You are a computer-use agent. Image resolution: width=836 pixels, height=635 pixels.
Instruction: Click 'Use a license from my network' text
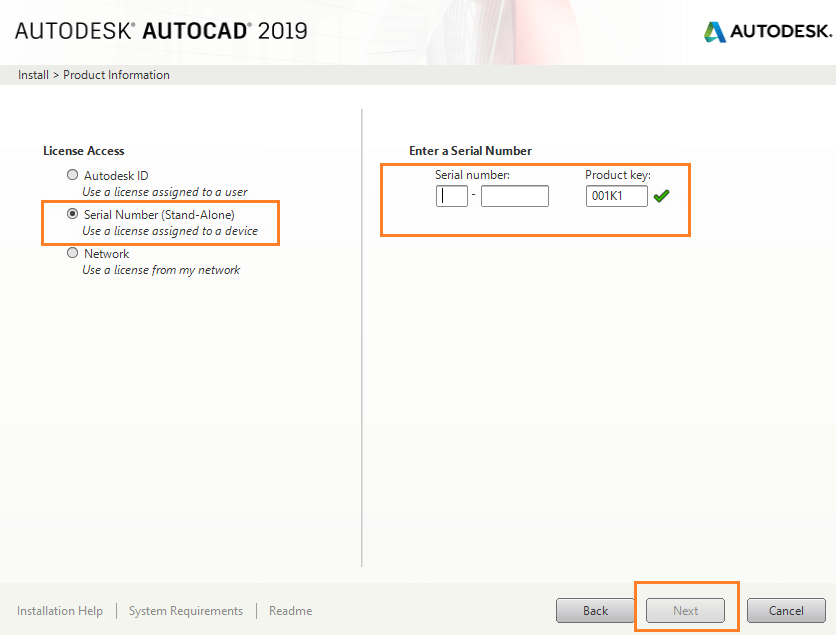[161, 270]
